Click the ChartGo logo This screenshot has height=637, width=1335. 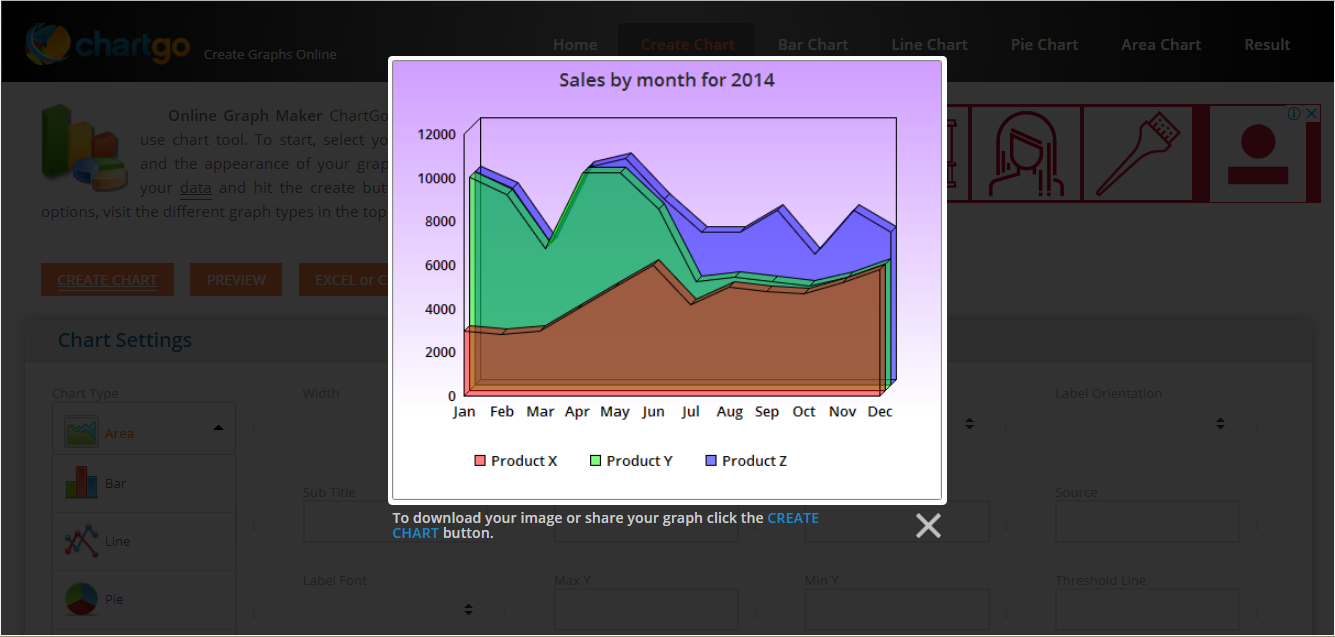tap(107, 45)
